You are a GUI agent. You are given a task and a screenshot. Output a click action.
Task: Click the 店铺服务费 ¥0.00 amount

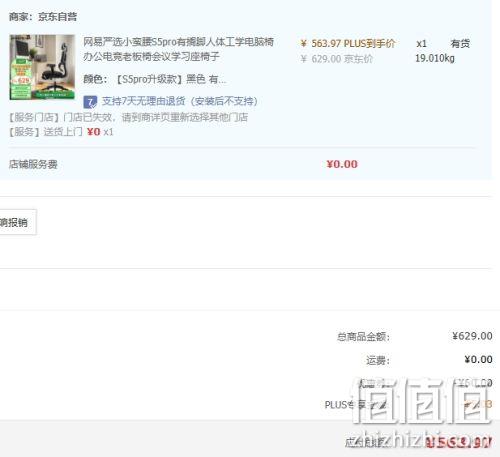point(342,164)
